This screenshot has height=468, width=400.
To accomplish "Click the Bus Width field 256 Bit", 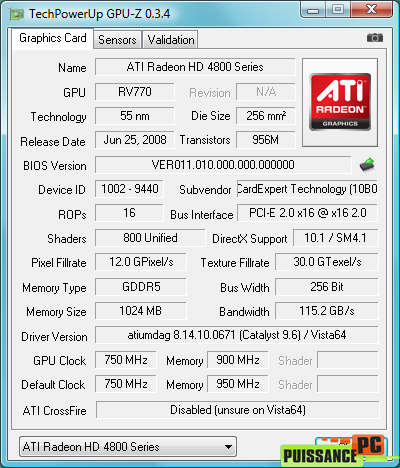I will point(327,287).
